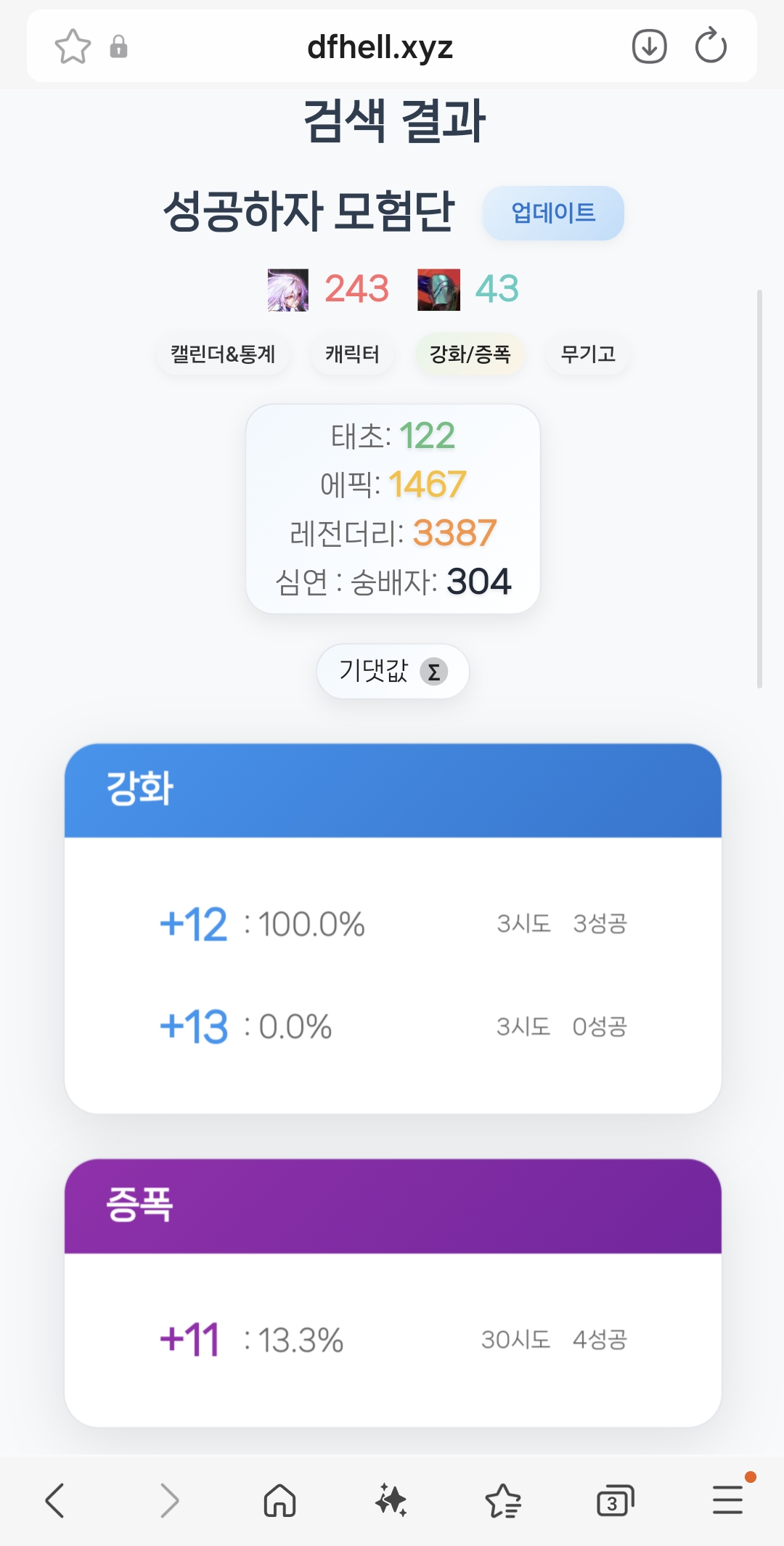Tap the AI sparkle icon in bottom bar
Viewport: 784px width, 1546px height.
click(391, 1500)
